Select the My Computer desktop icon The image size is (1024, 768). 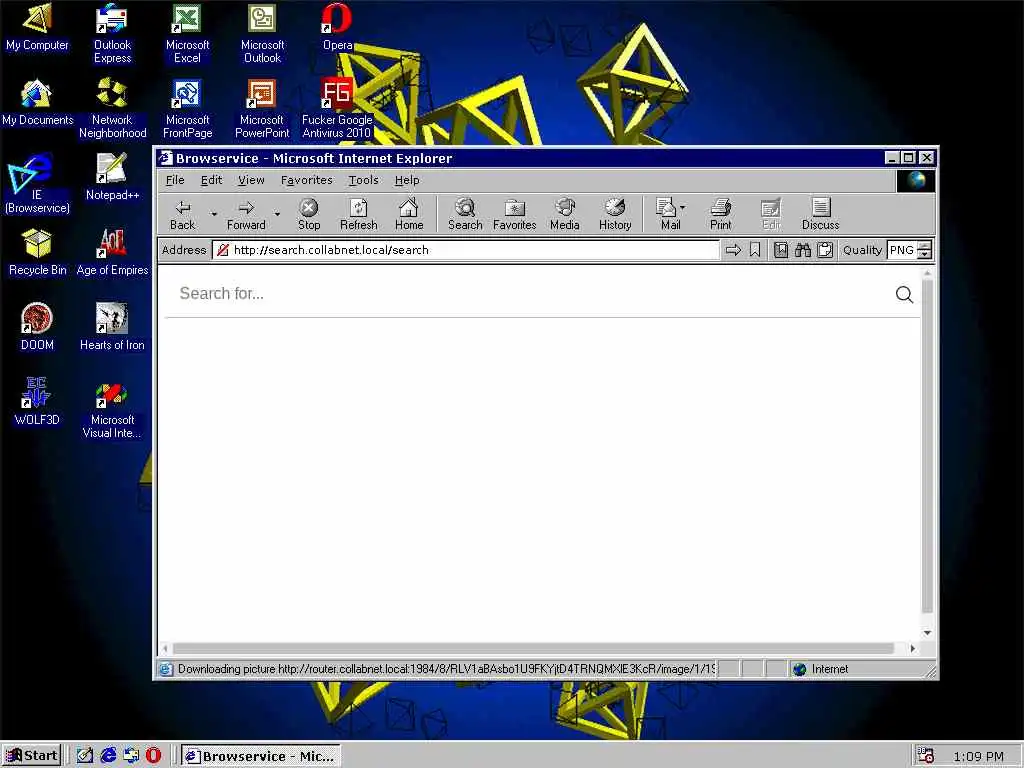click(x=37, y=27)
